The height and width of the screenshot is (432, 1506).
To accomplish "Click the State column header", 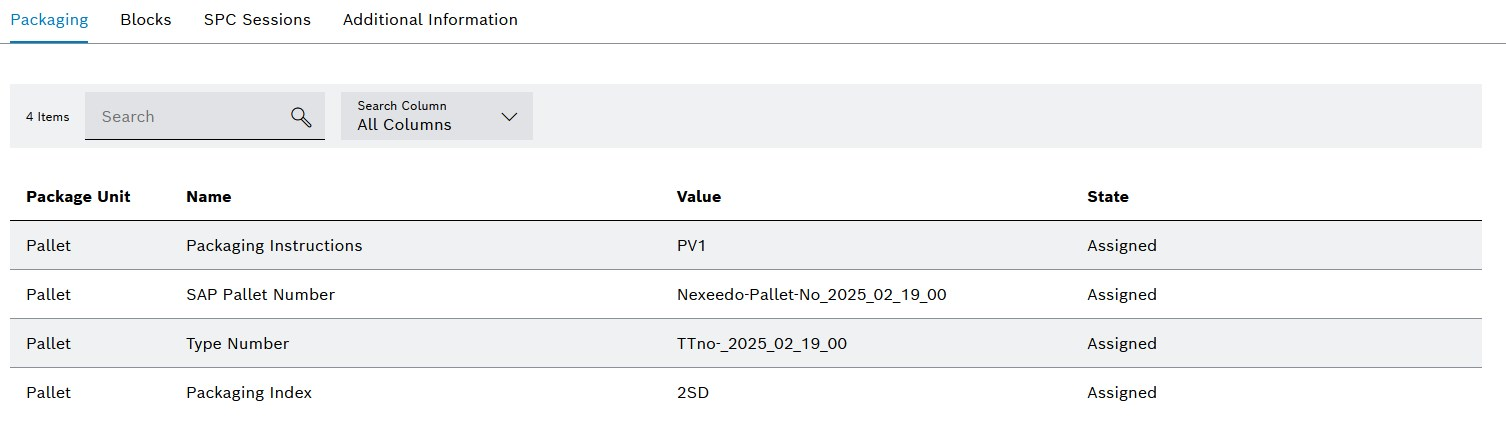I will tap(1108, 197).
